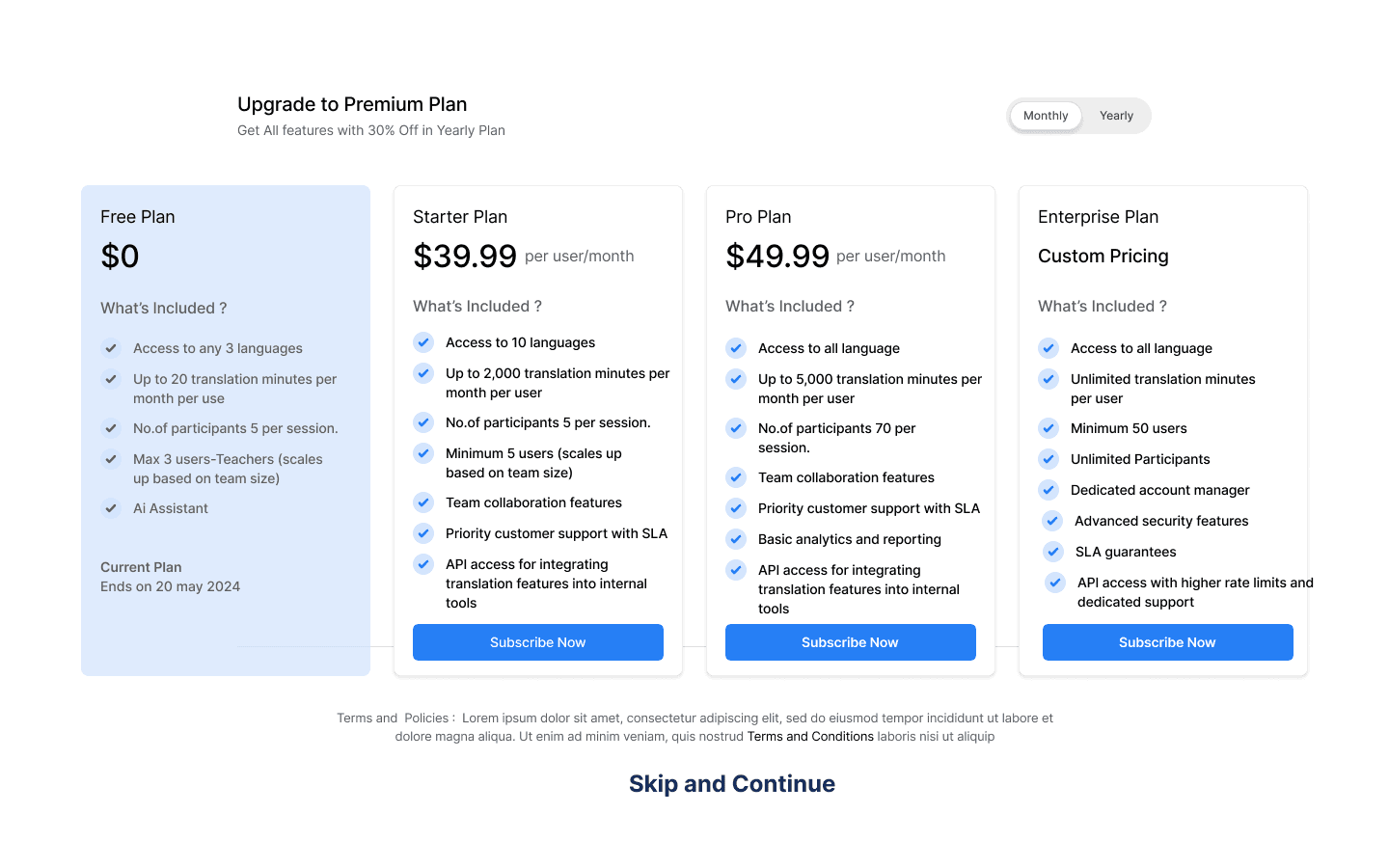This screenshot has height=868, width=1389.
Task: Select the Free Plan card title
Action: click(138, 217)
